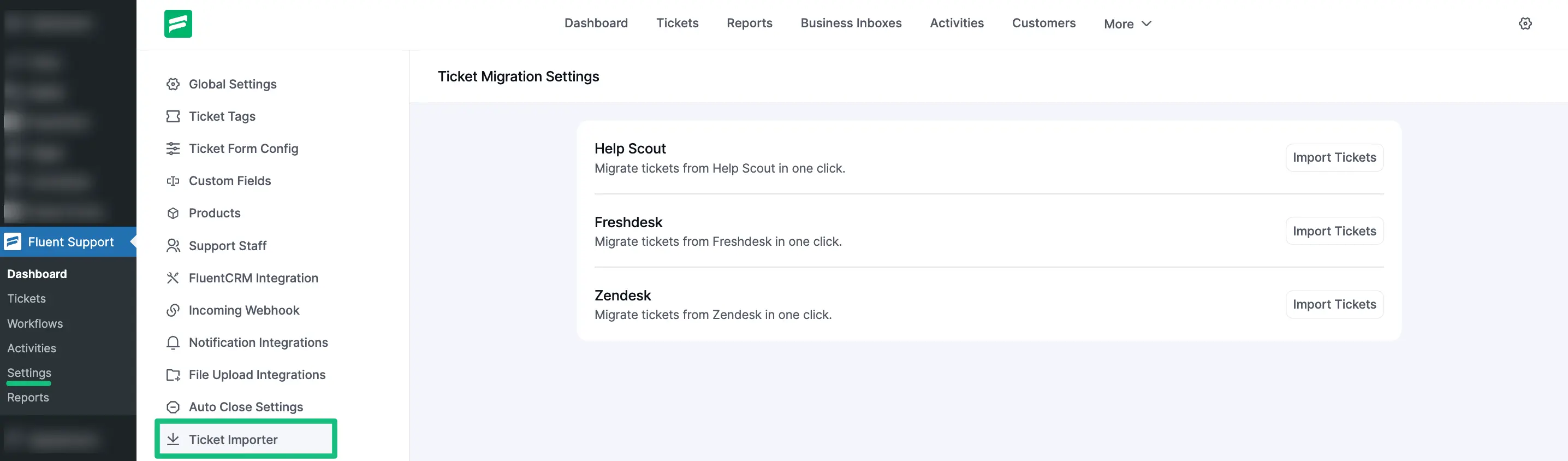Screen dimensions: 1568x461
Task: Select the Ticket Tags icon
Action: point(174,116)
